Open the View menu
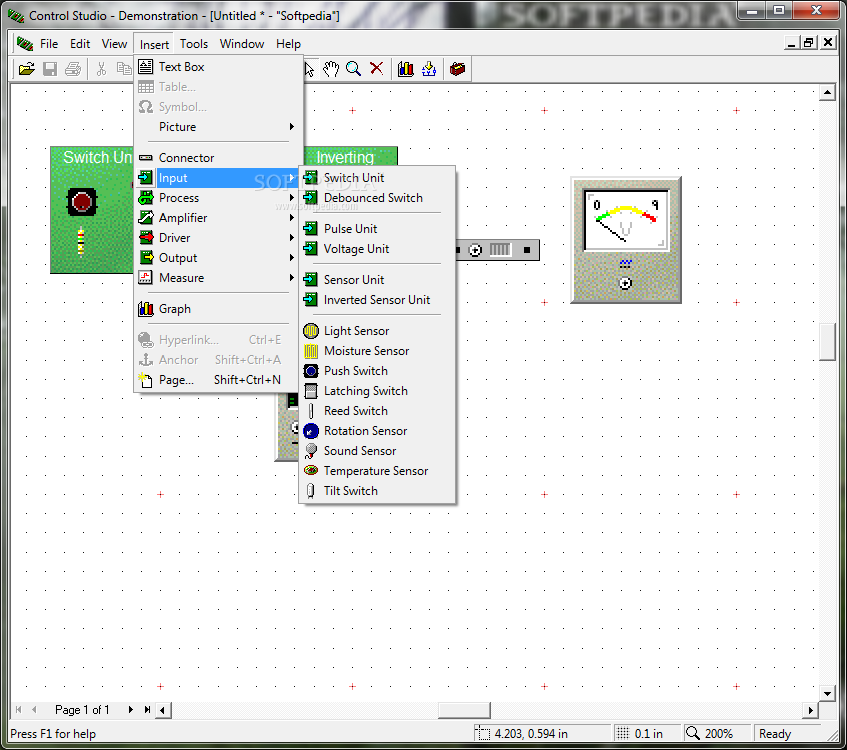 115,44
